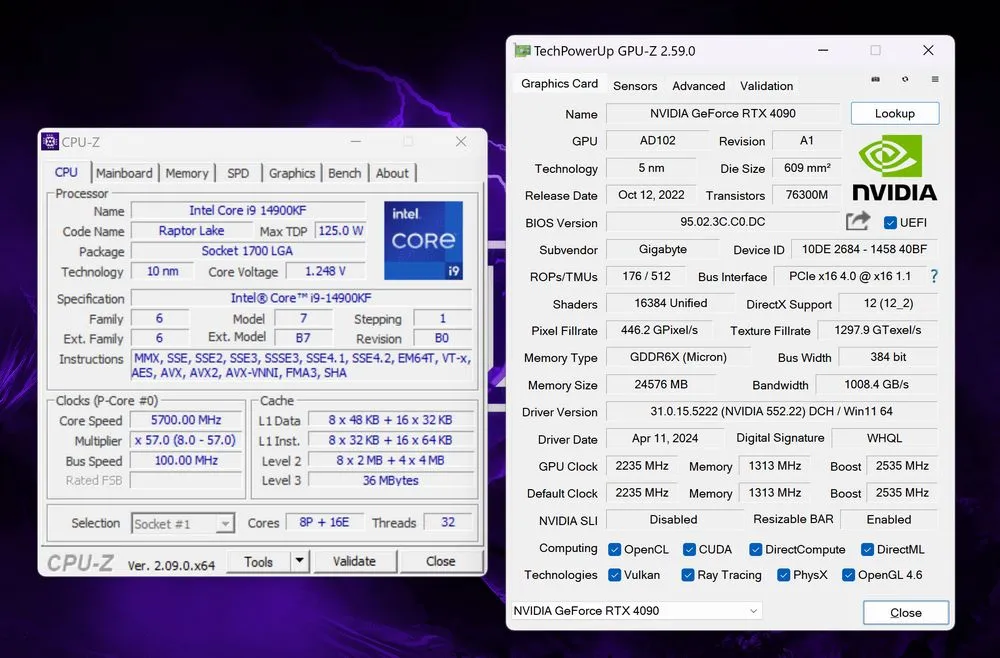Click the Intel Core i9 logo
The width and height of the screenshot is (1000, 658).
(x=423, y=240)
